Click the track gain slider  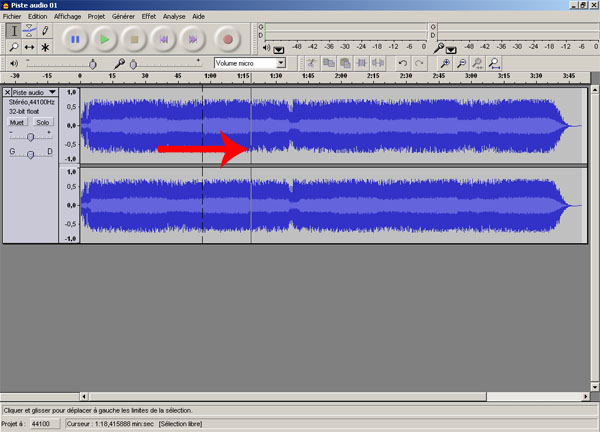point(31,136)
